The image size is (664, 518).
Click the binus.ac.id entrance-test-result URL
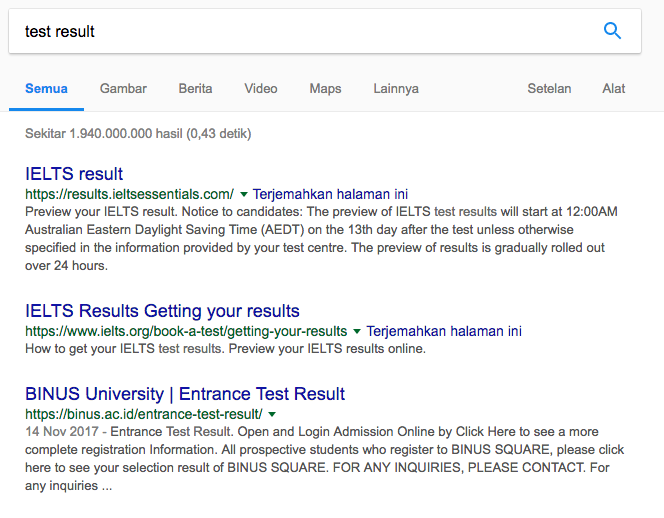point(144,414)
